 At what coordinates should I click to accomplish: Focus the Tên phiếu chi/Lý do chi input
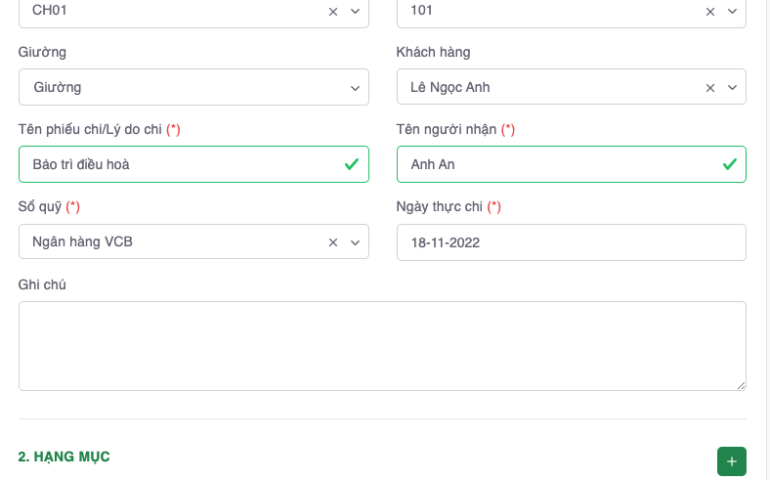pos(180,164)
